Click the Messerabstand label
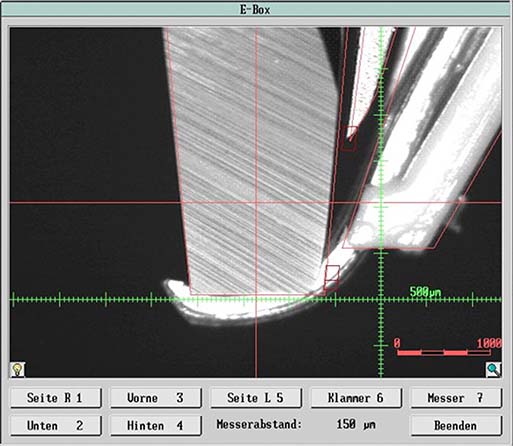The height and width of the screenshot is (446, 513). click(x=259, y=425)
